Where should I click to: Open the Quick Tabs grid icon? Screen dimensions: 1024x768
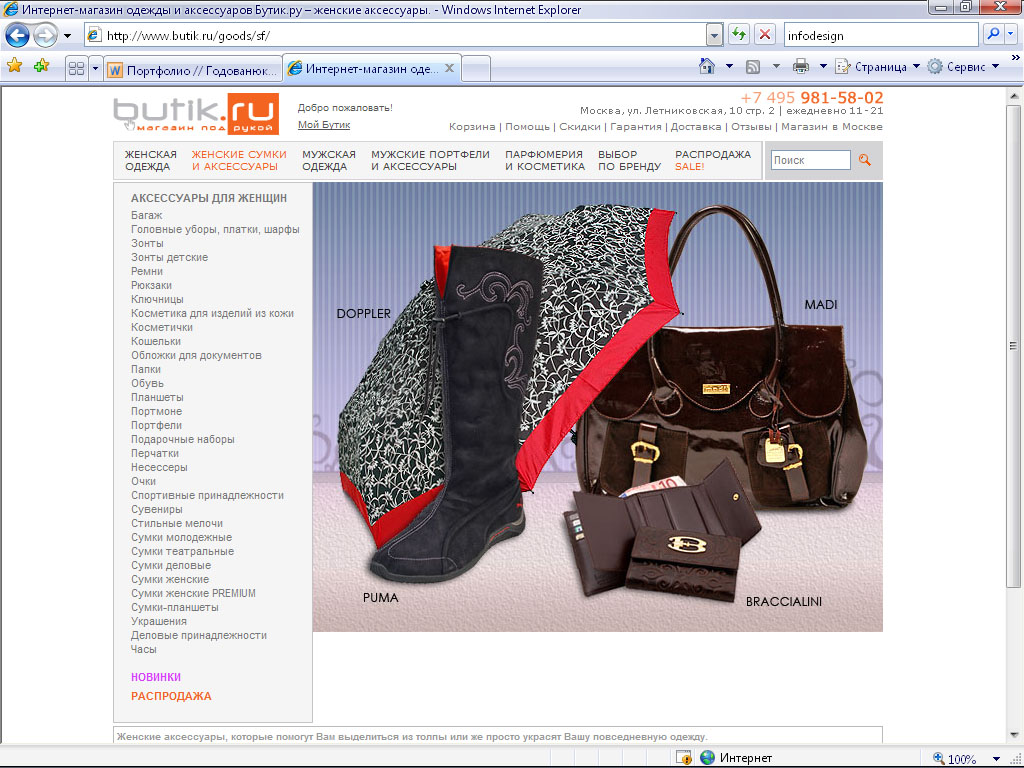coord(76,68)
